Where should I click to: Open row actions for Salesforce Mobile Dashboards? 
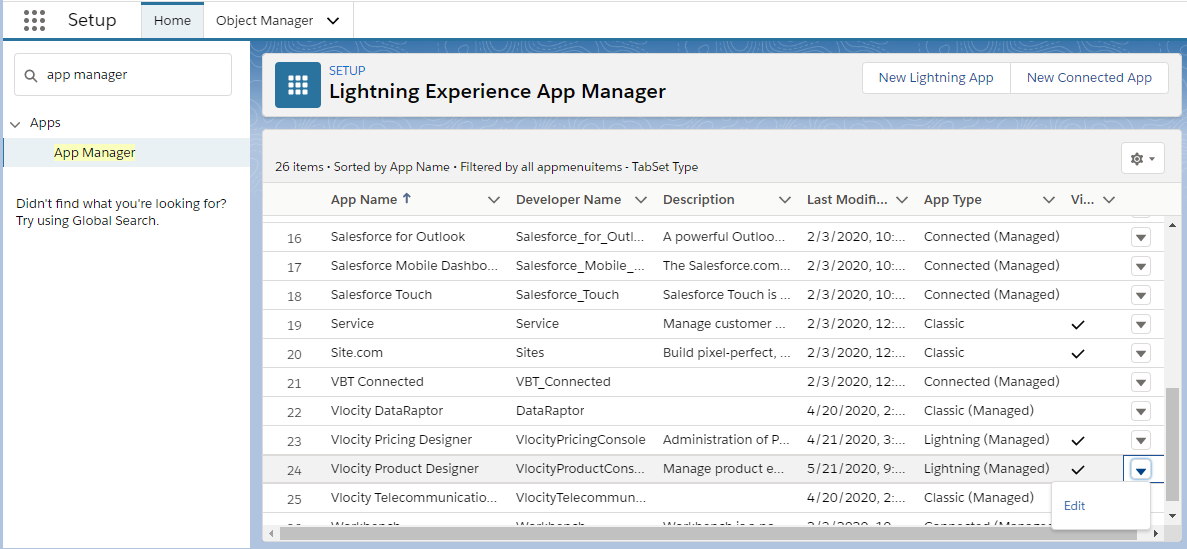1141,267
